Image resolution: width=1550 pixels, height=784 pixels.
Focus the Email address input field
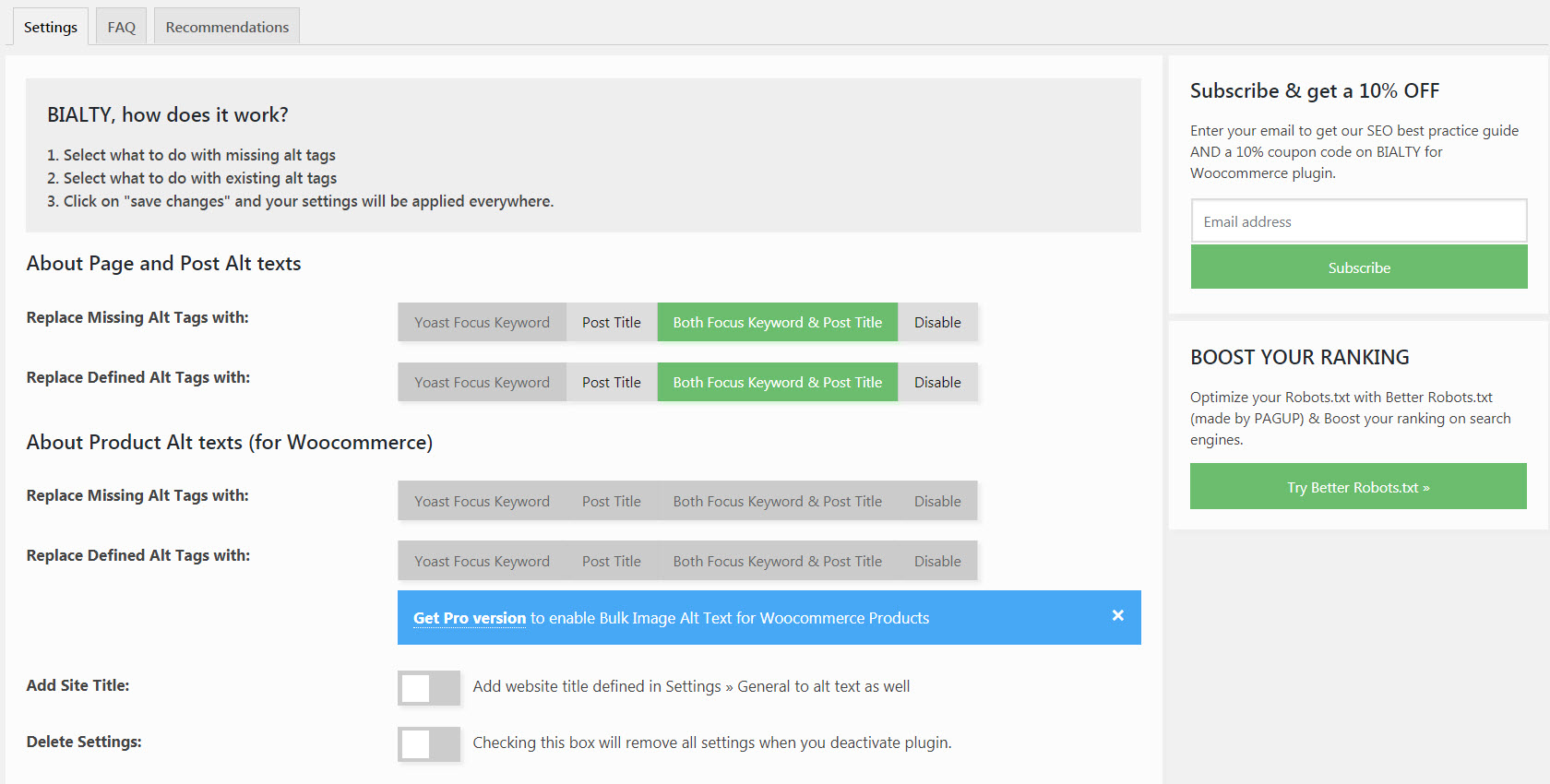pyautogui.click(x=1358, y=221)
